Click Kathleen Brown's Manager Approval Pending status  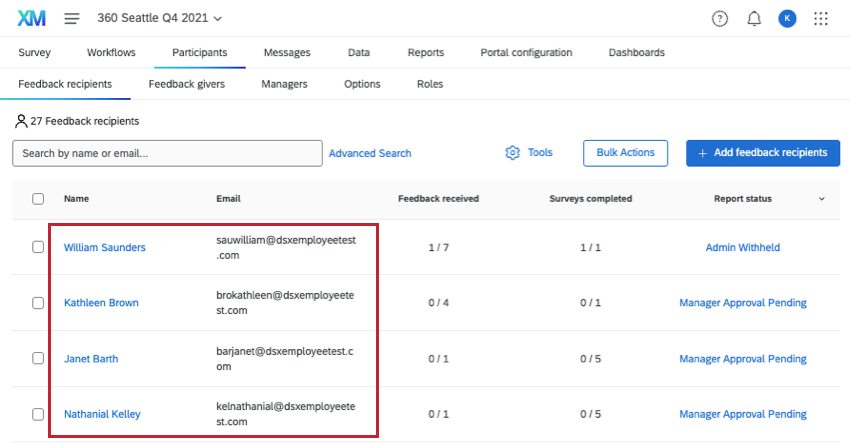(x=743, y=303)
